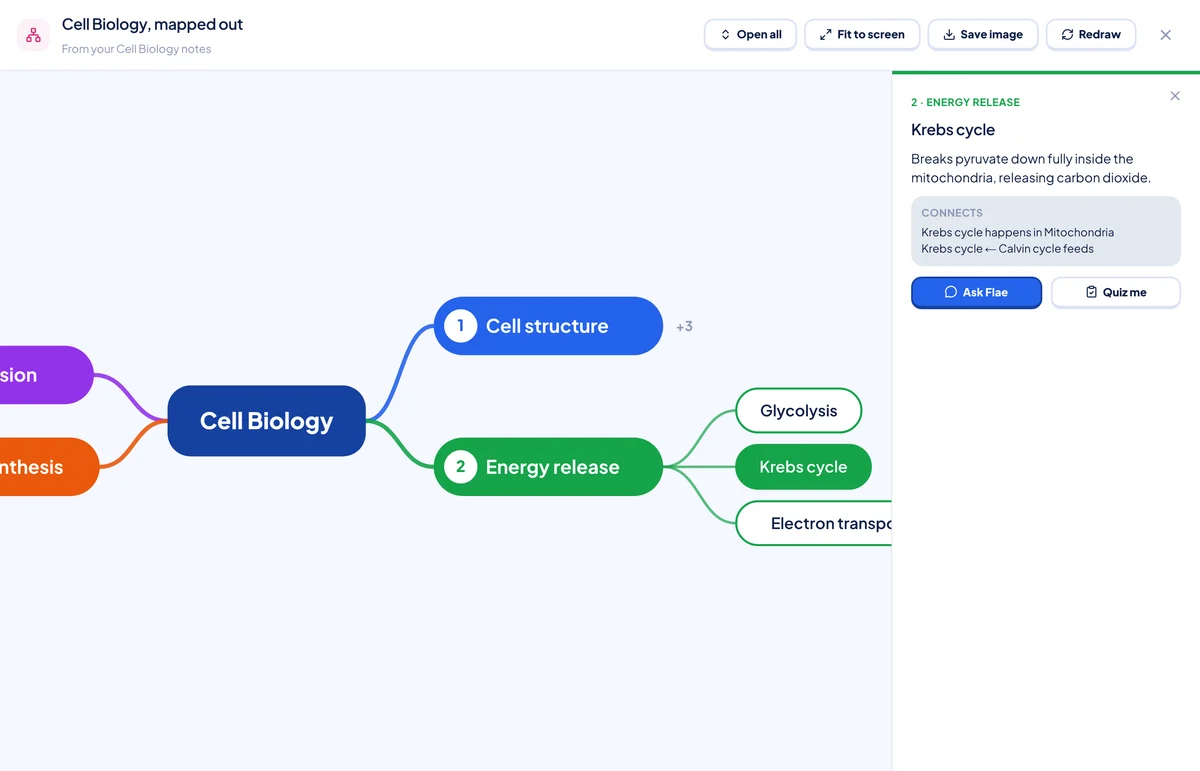Click the Save image button
The image size is (1200, 771).
coord(983,34)
